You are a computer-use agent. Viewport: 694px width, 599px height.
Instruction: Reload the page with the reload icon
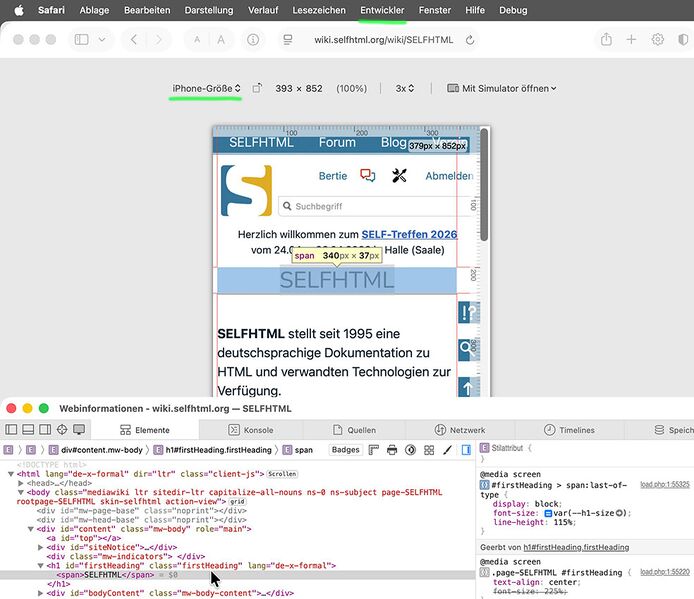pyautogui.click(x=470, y=40)
